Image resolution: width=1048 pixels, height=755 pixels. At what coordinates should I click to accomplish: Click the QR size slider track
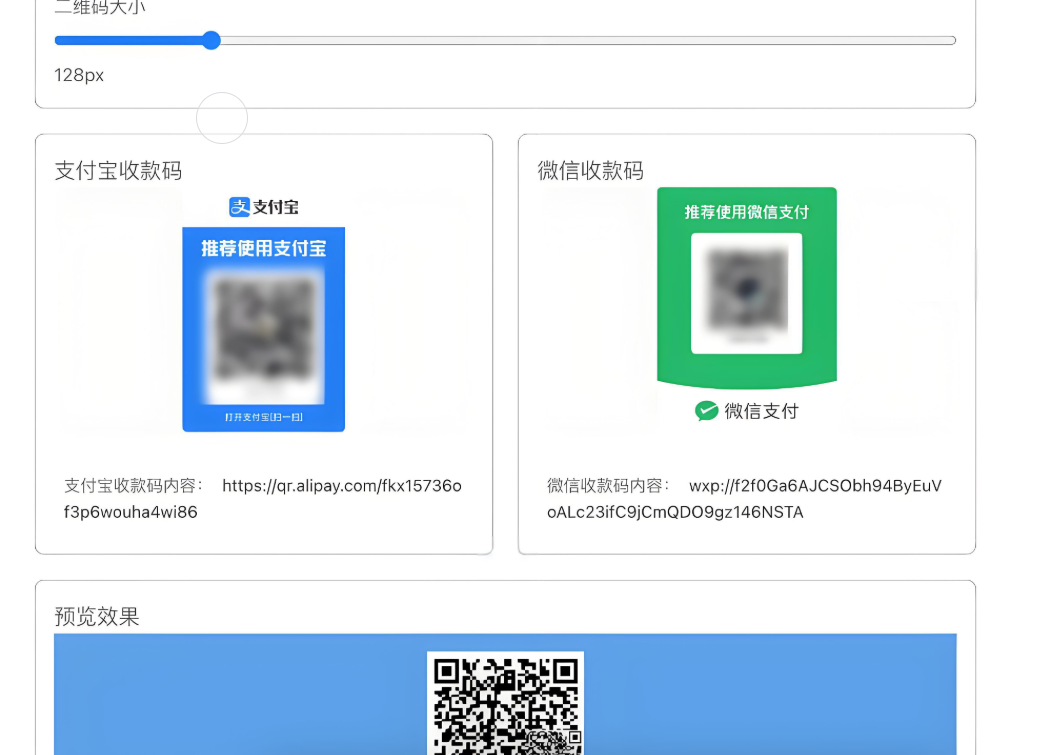[x=505, y=40]
